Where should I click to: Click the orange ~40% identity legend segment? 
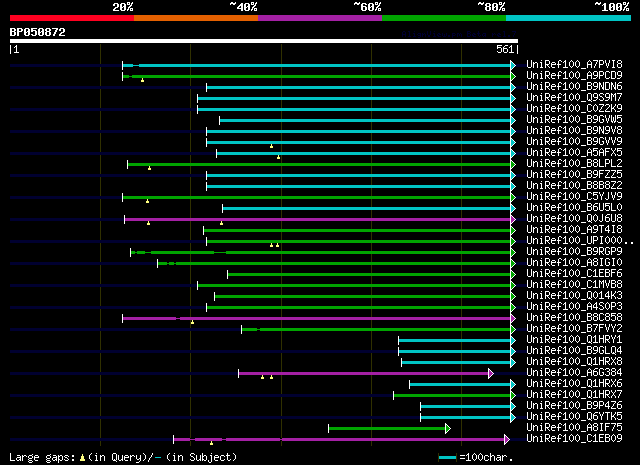click(196, 18)
